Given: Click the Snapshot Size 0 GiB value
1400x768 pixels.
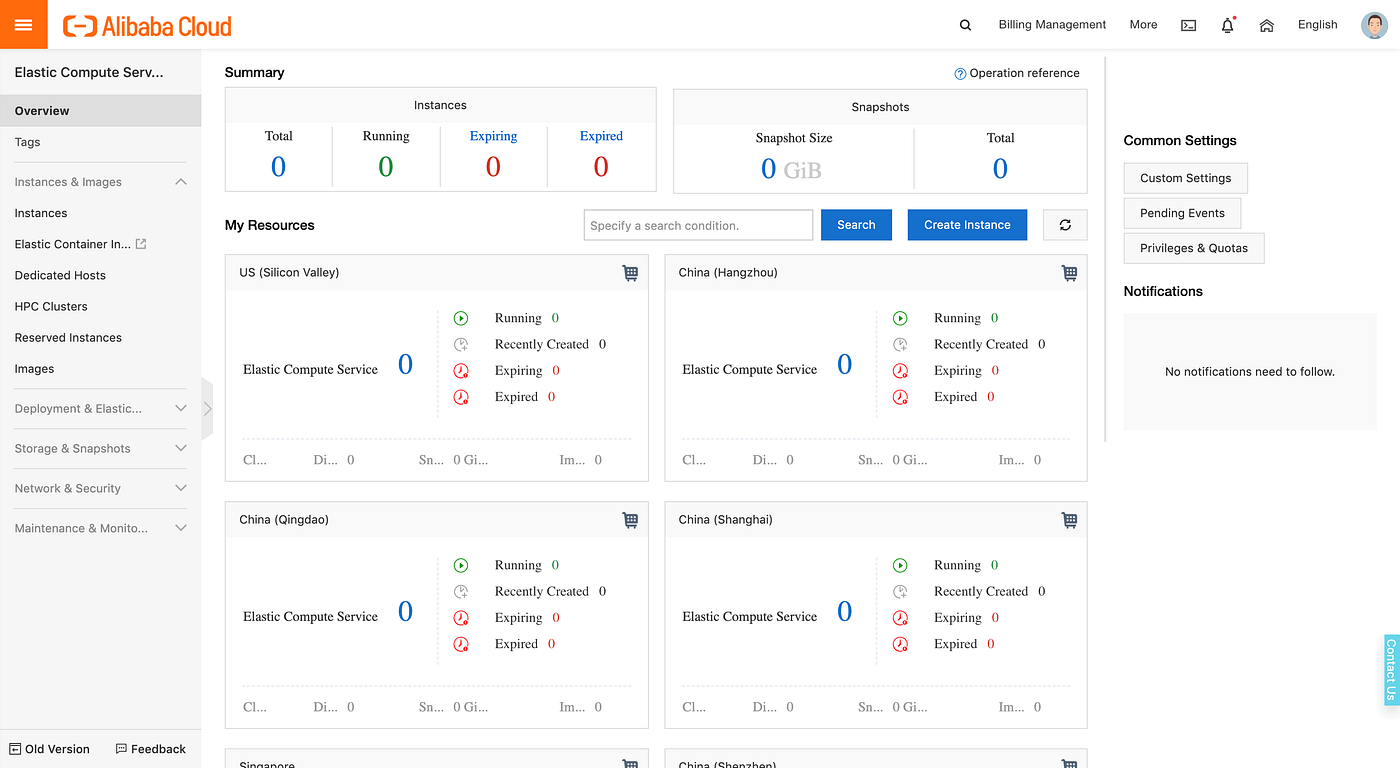Looking at the screenshot, I should (791, 169).
